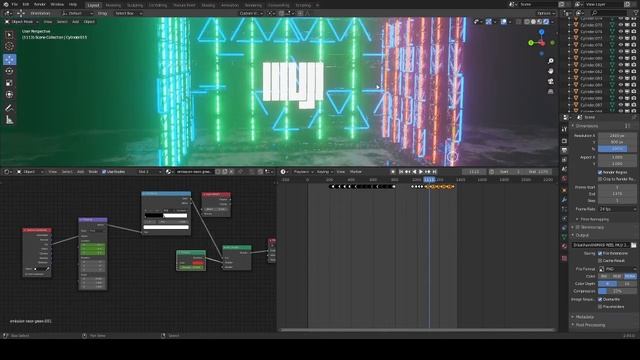
Task: Adjust the Compression slider
Action: [617, 291]
